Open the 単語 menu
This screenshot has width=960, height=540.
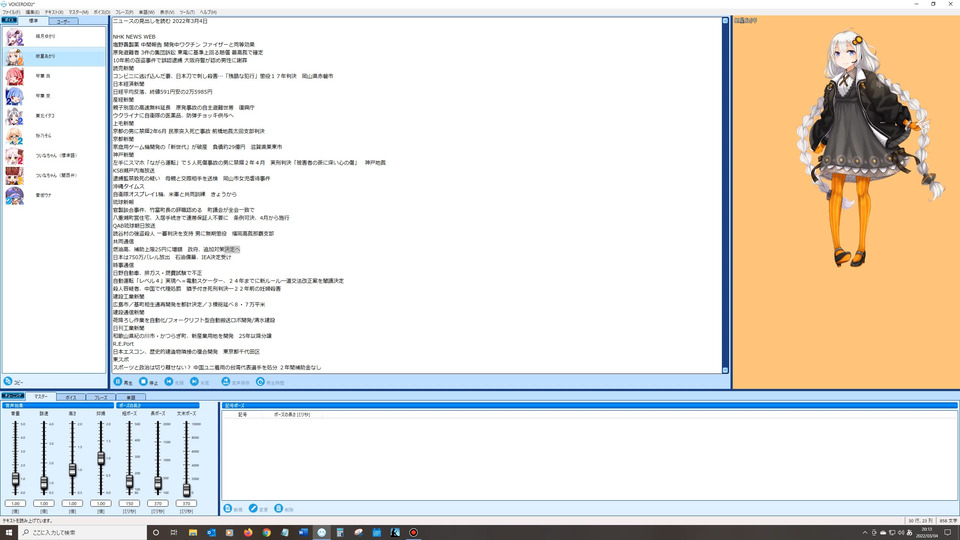[x=146, y=12]
